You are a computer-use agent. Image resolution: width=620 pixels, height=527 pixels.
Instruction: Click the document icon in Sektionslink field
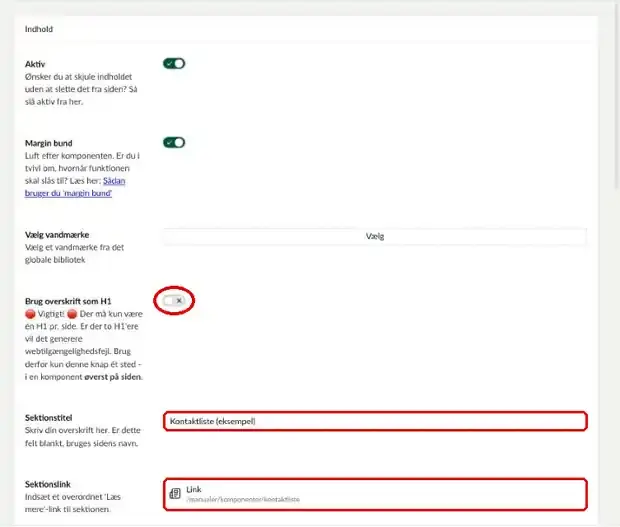[x=175, y=493]
